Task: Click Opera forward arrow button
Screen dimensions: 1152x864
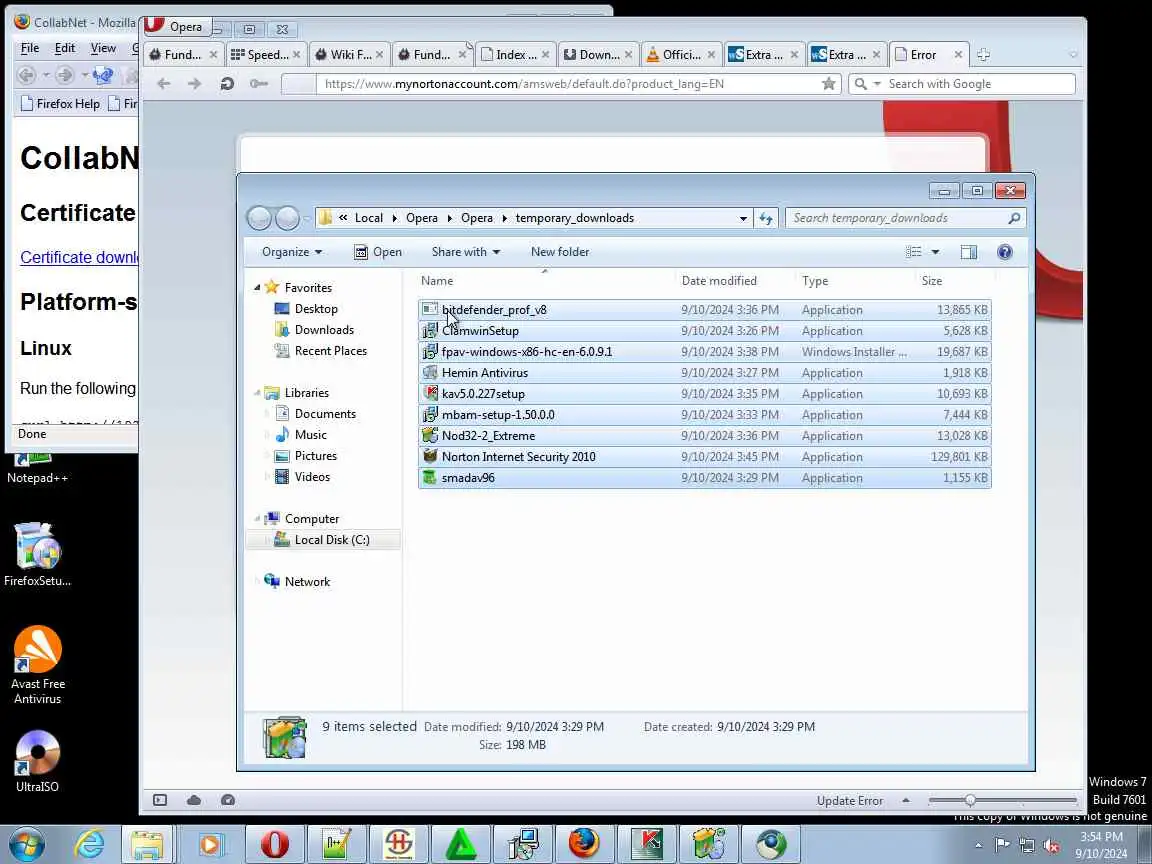Action: 195,84
